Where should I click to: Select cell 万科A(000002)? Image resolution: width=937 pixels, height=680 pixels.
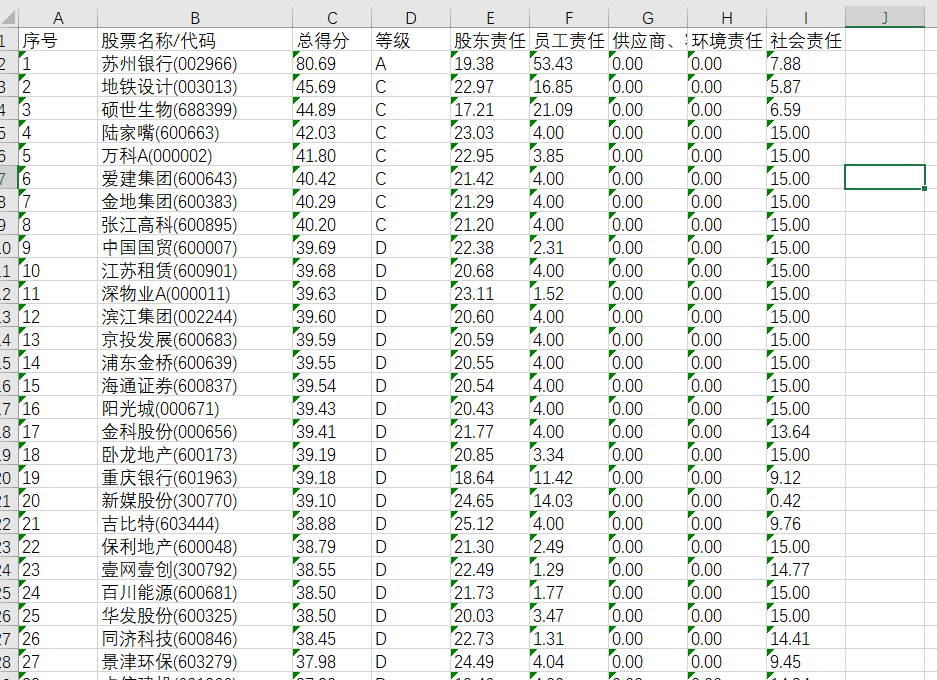pyautogui.click(x=195, y=155)
